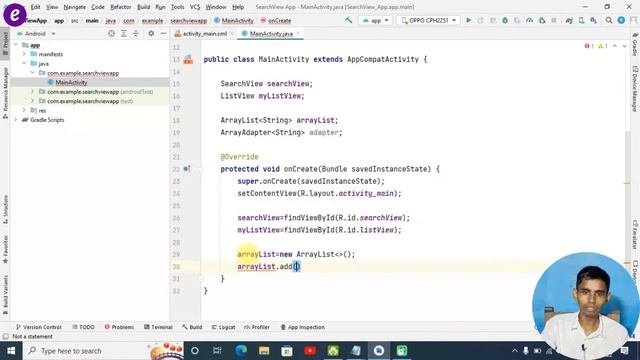Expand Gradle Scripts node
The width and height of the screenshot is (640, 360).
16,120
